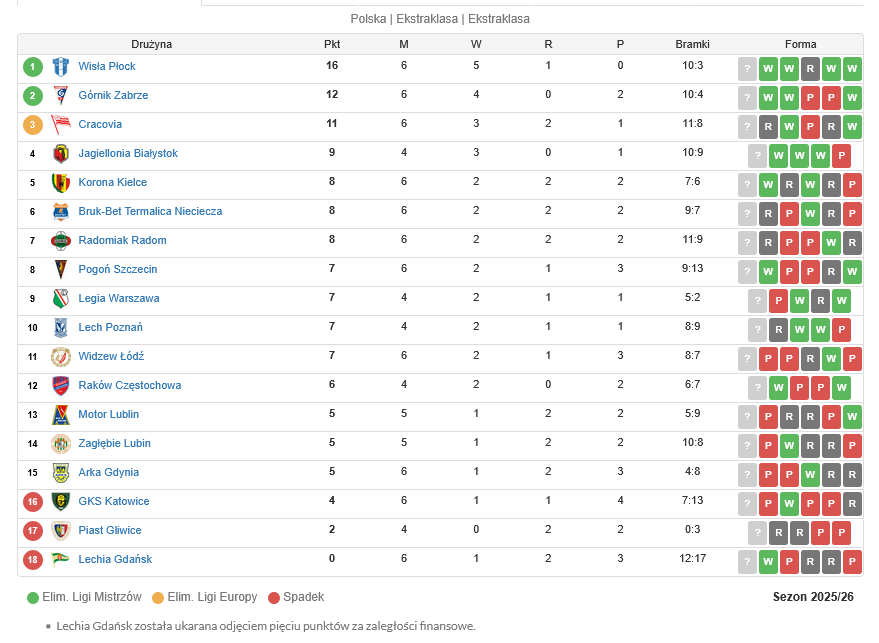Click the Widzew Łódź club crest

[61, 357]
